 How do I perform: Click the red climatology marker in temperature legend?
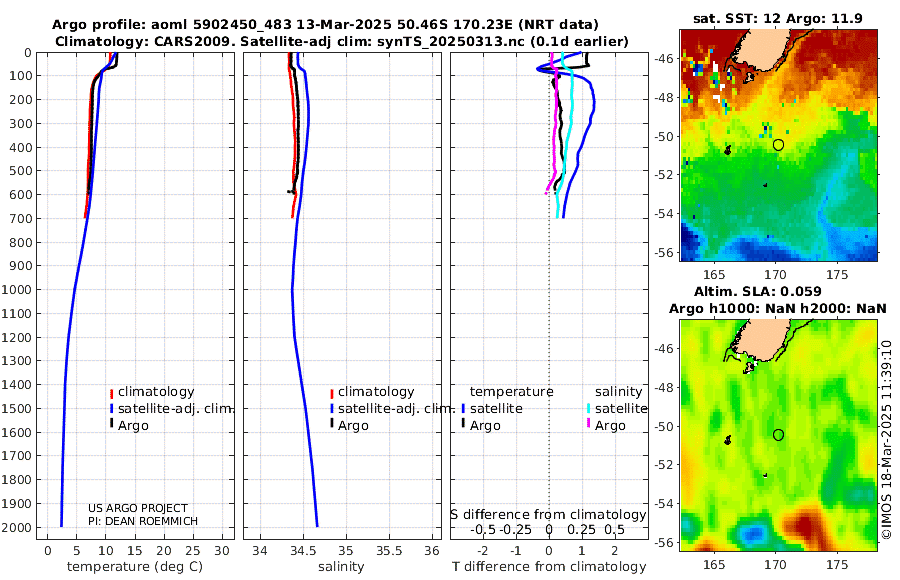pyautogui.click(x=111, y=393)
